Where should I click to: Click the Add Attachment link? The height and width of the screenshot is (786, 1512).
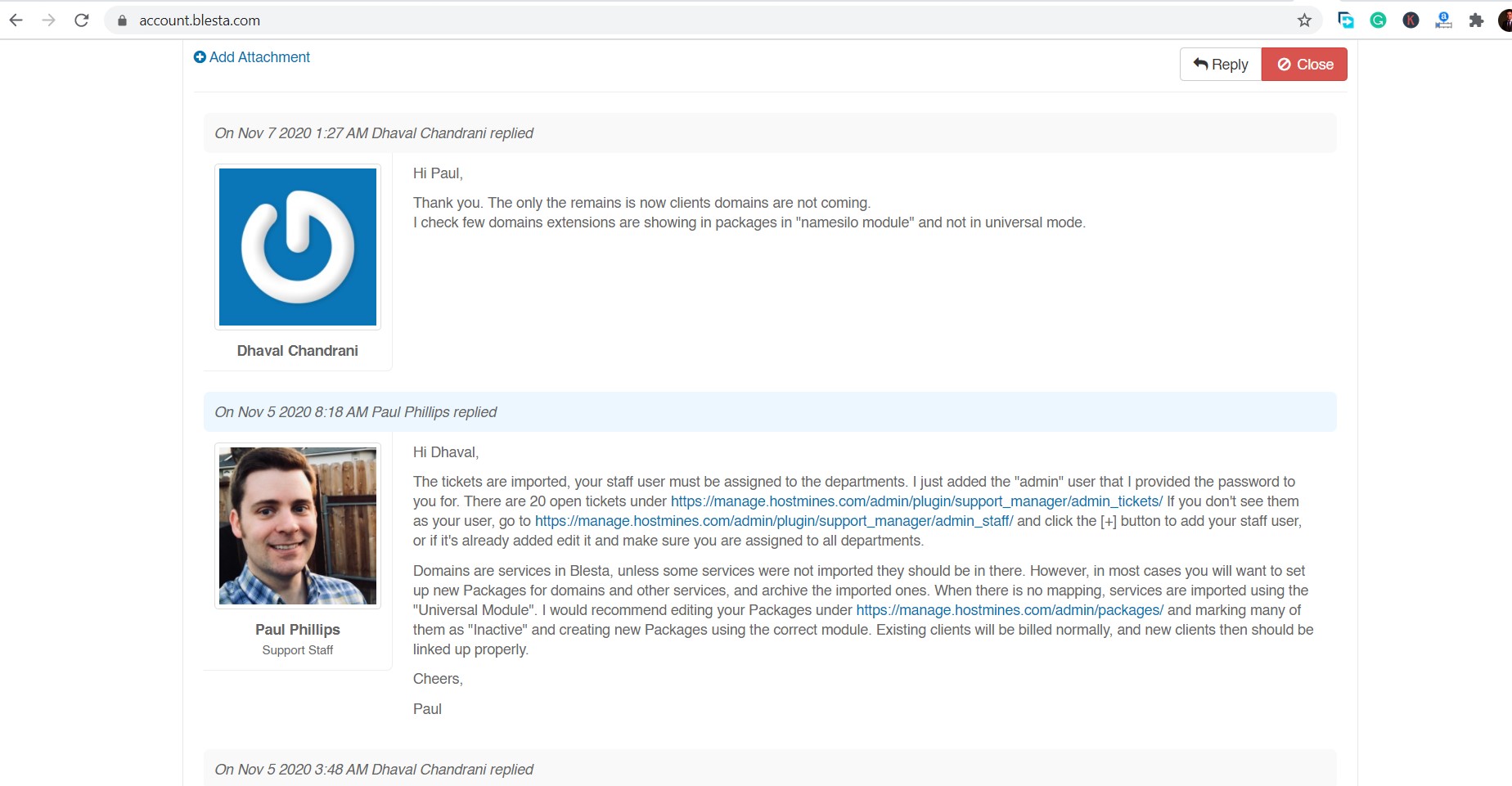tap(252, 57)
